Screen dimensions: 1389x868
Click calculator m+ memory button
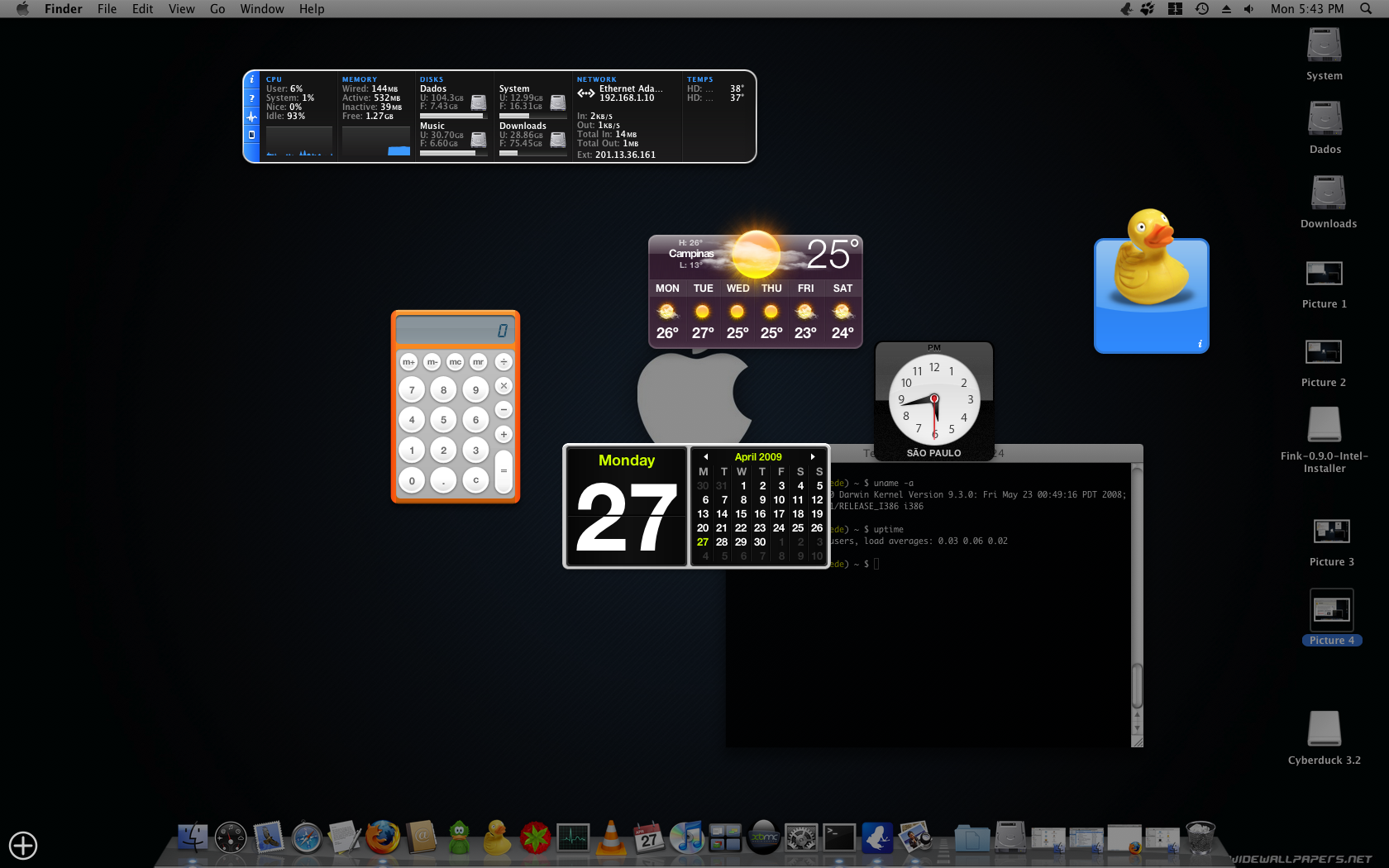click(408, 362)
